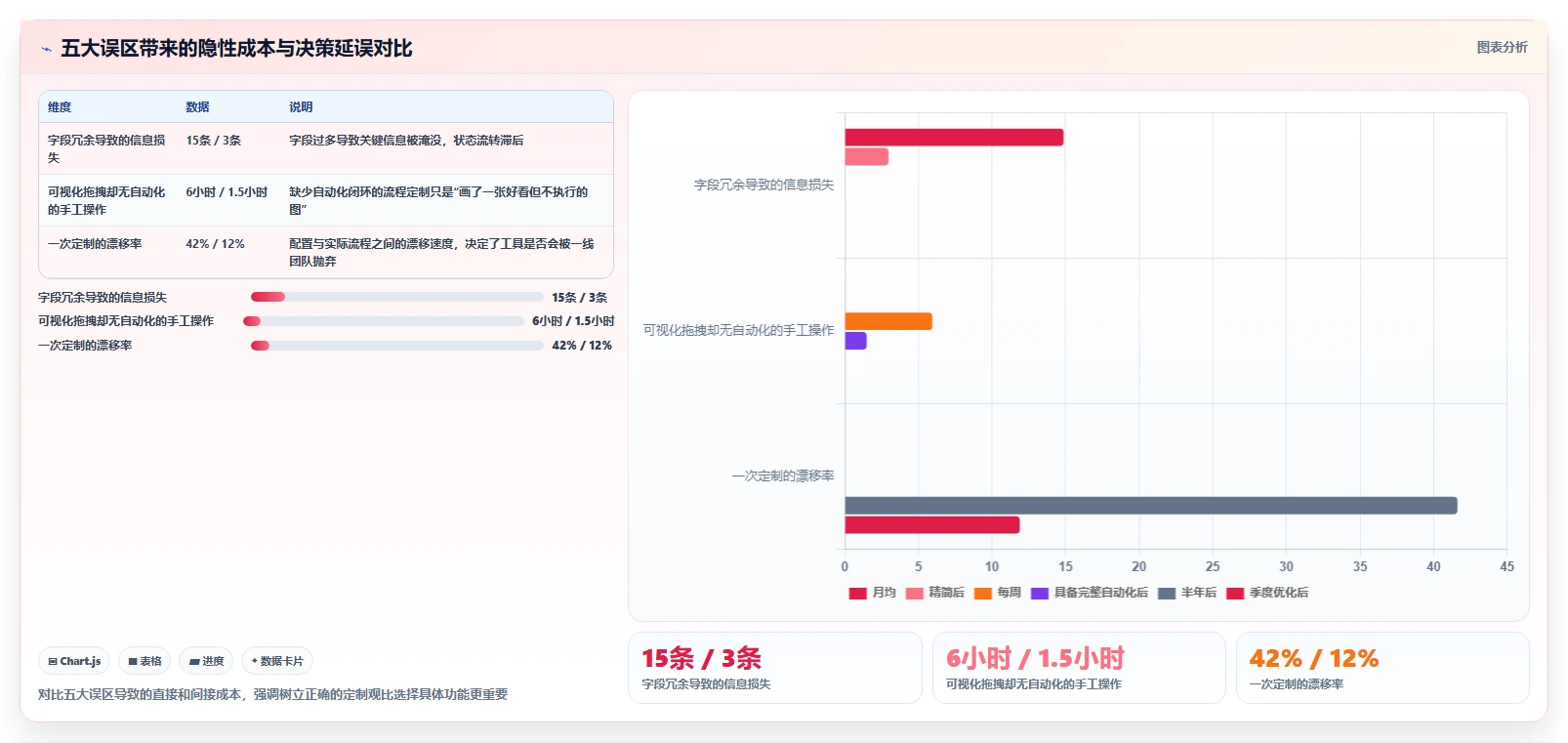Click the 42% / 12% table cell
The width and height of the screenshot is (1568, 743).
point(215,244)
